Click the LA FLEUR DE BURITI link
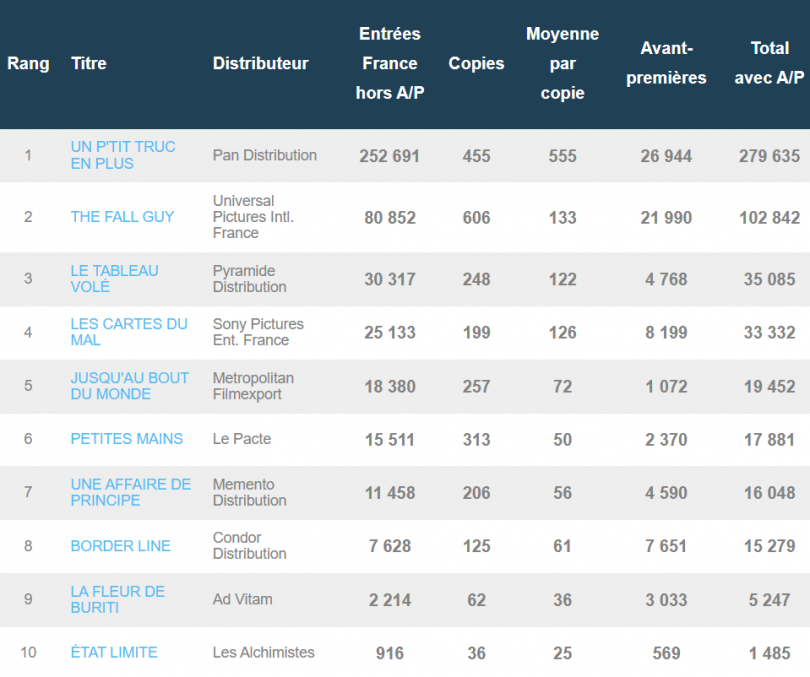 (x=117, y=600)
